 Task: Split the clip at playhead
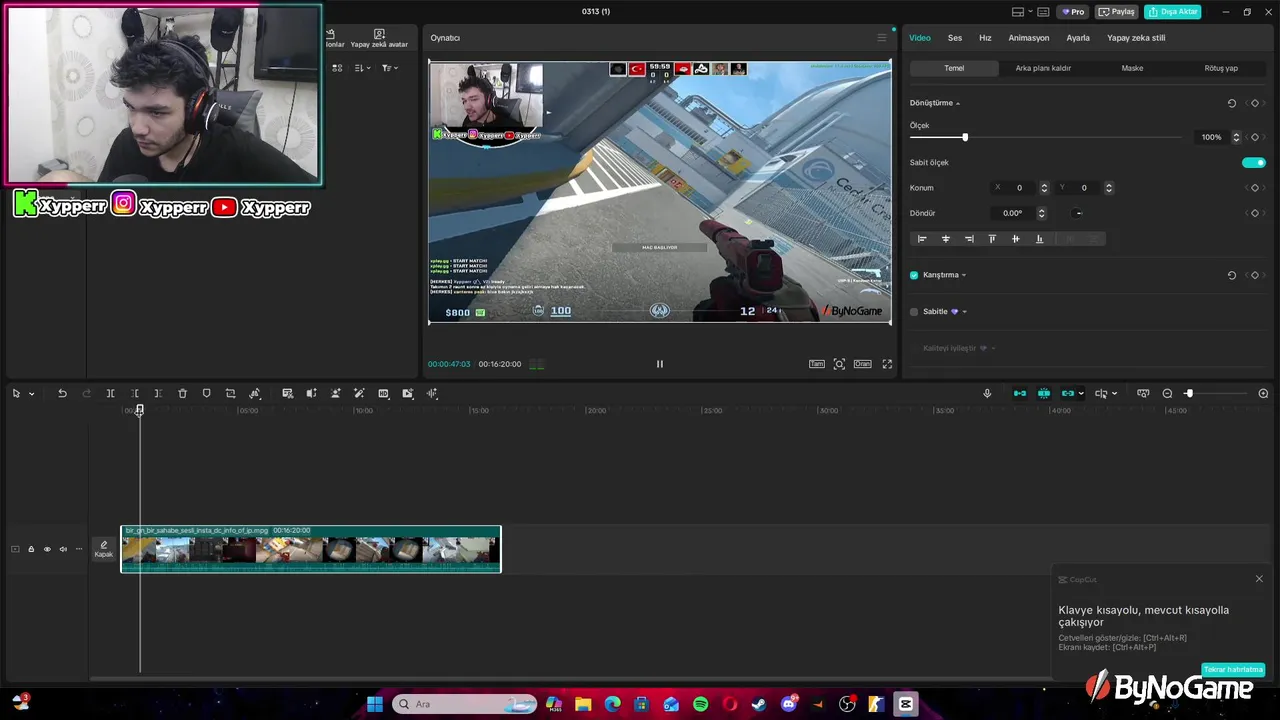[x=110, y=393]
